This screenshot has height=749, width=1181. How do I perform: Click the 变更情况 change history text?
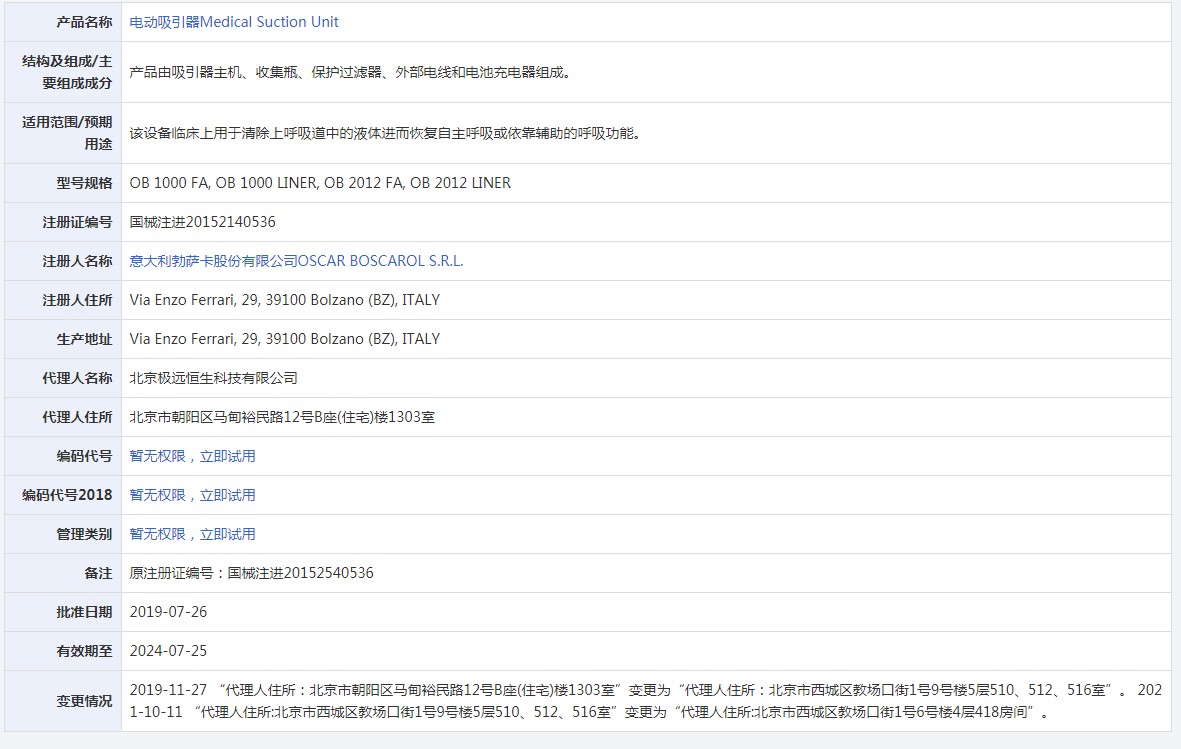645,701
